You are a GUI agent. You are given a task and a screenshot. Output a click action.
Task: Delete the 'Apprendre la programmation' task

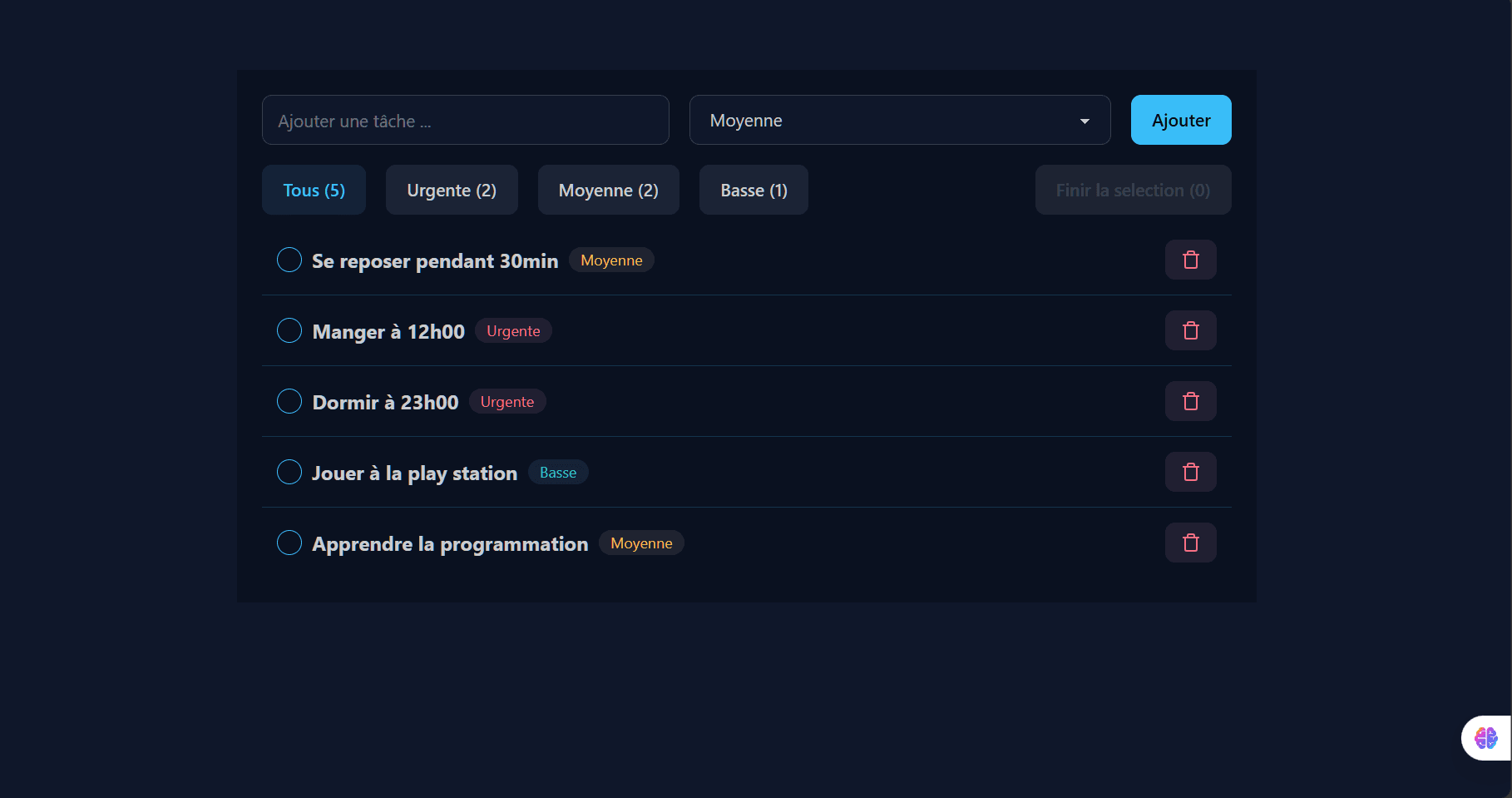click(1190, 543)
